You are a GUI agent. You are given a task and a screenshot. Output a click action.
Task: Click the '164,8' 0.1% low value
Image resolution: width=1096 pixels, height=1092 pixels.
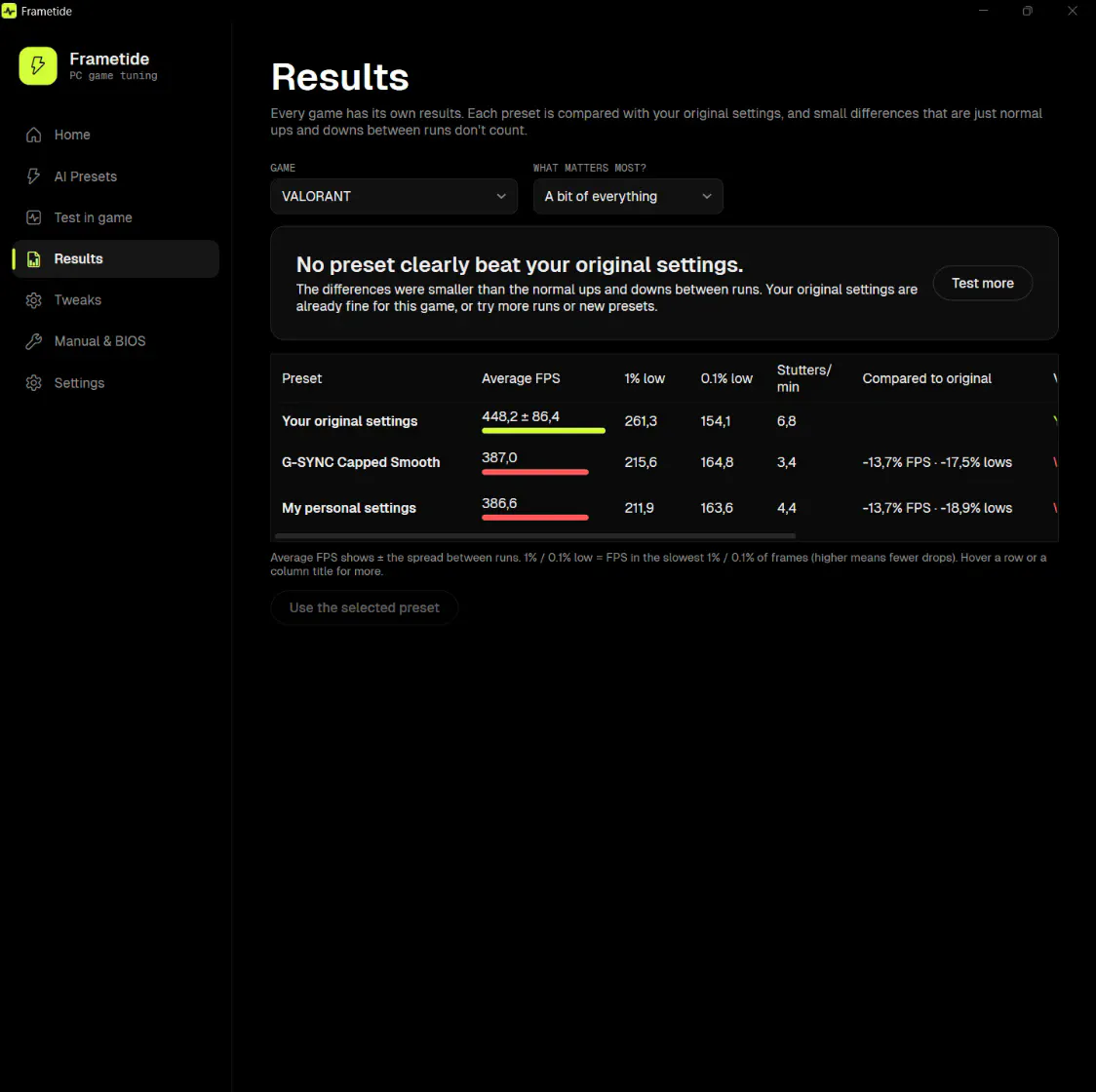pyautogui.click(x=717, y=462)
